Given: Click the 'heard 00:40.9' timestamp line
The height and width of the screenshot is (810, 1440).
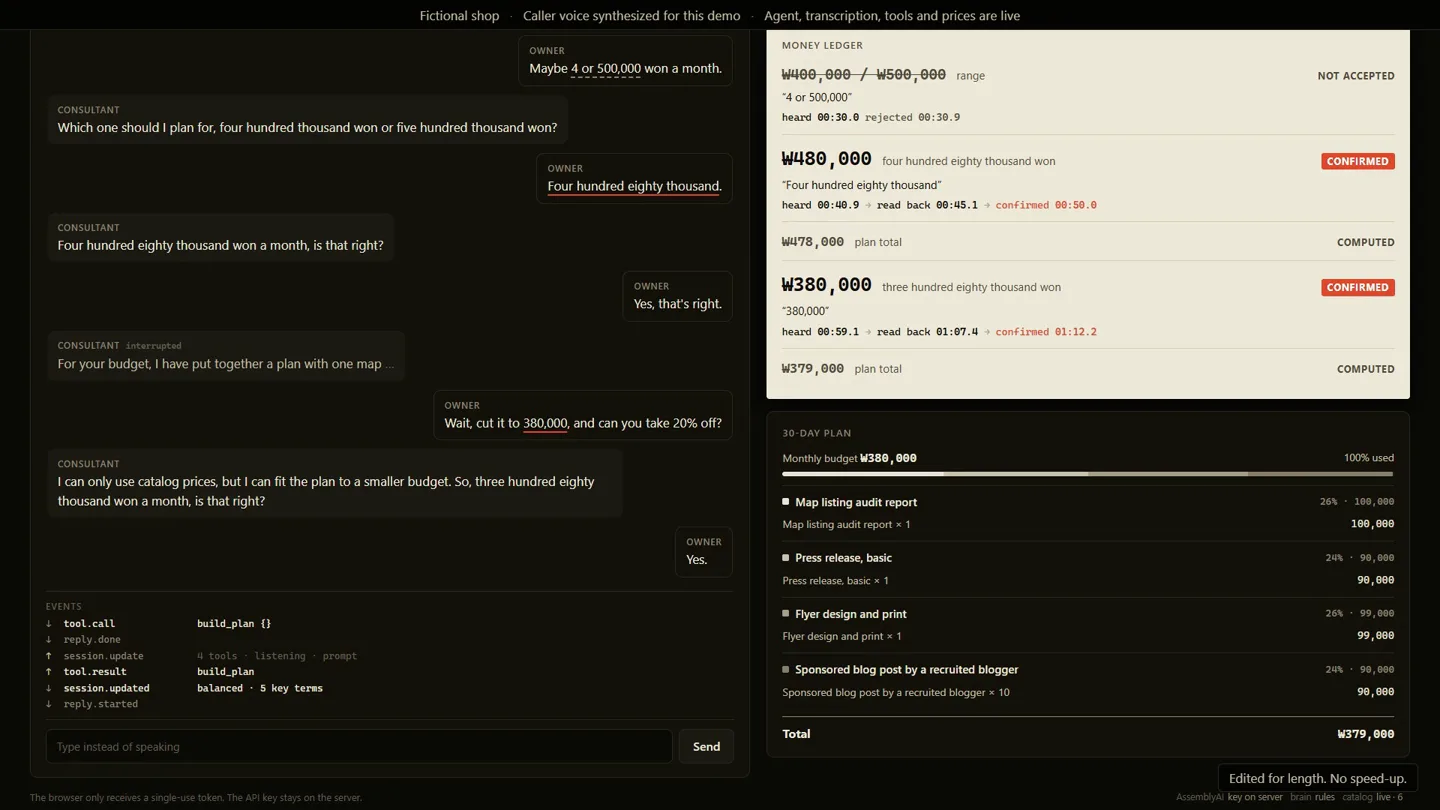Looking at the screenshot, I should pyautogui.click(x=939, y=205).
